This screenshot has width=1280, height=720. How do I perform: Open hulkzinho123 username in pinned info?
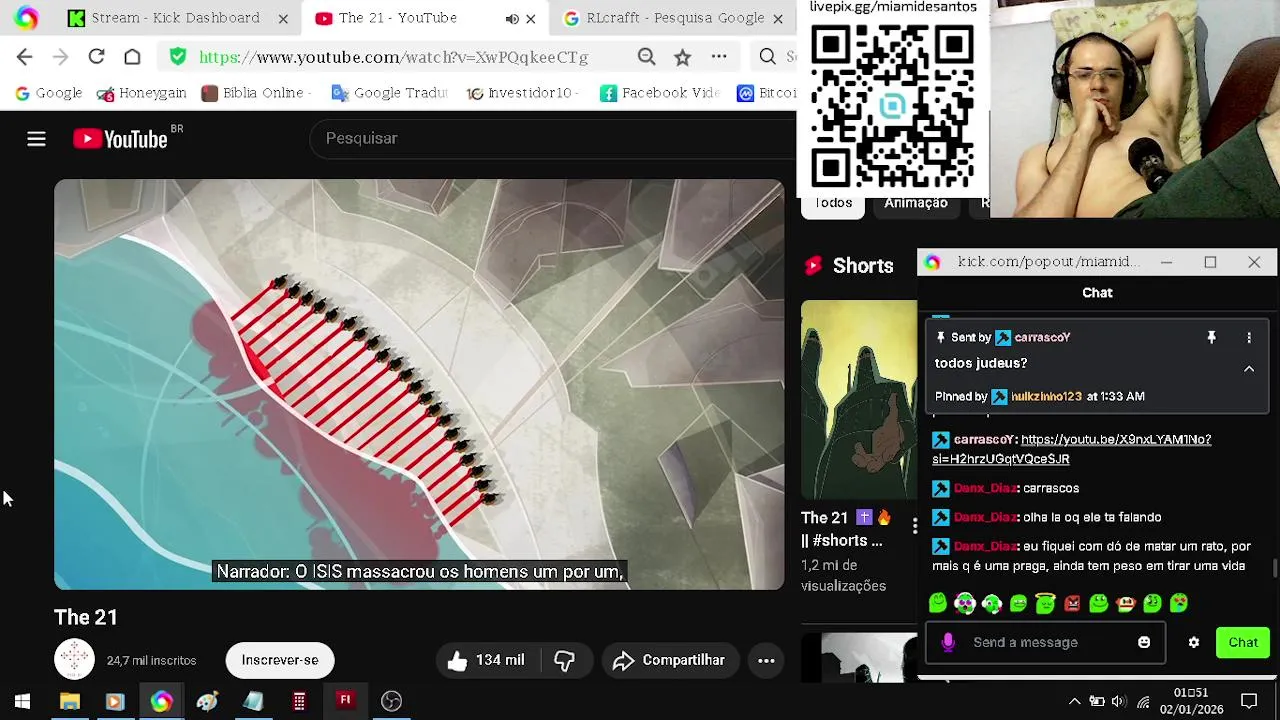(x=1046, y=397)
